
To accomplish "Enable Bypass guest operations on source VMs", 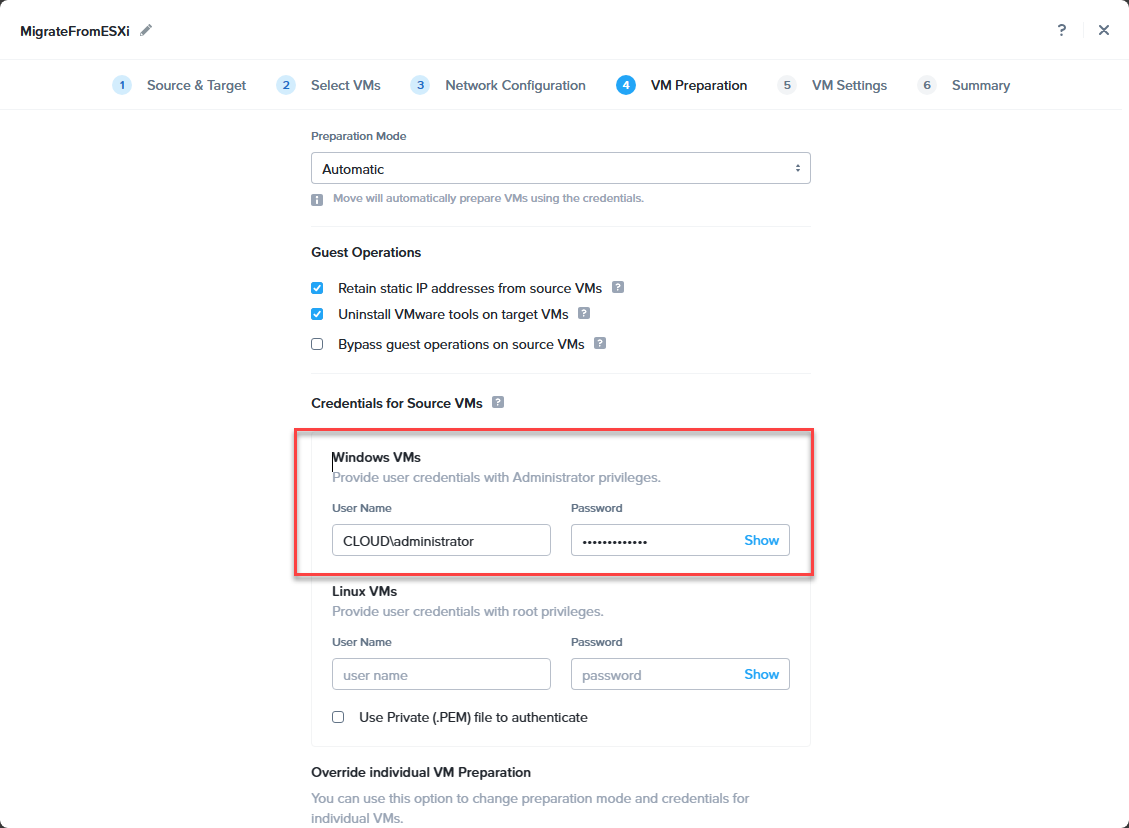I will 317,344.
